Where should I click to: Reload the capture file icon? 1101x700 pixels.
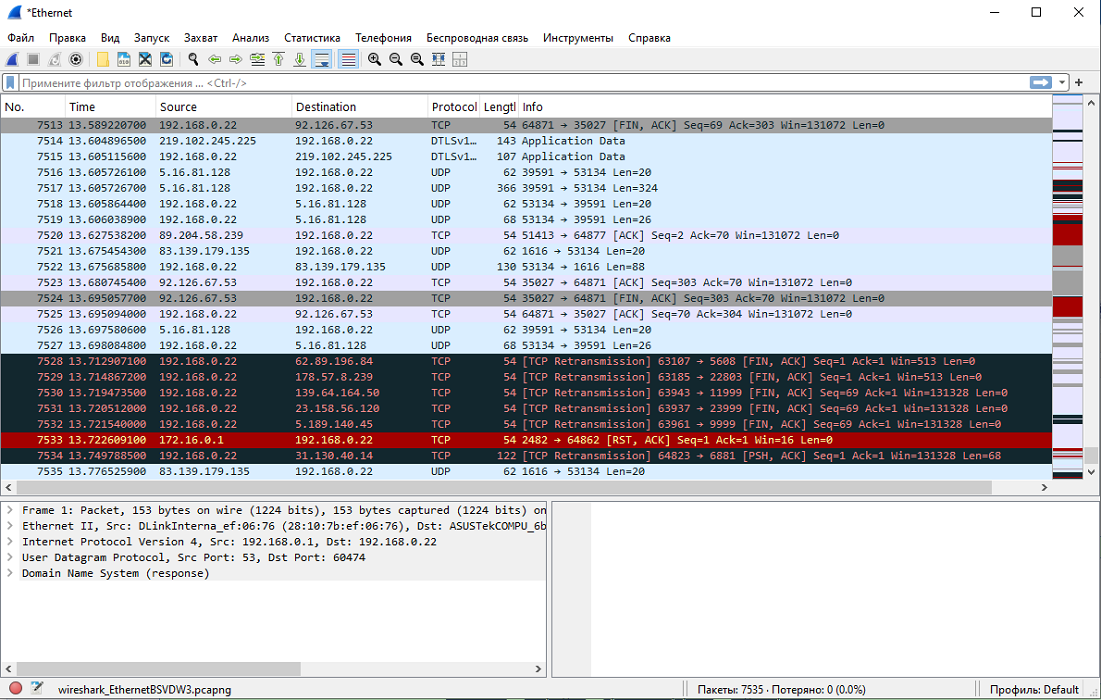click(166, 60)
